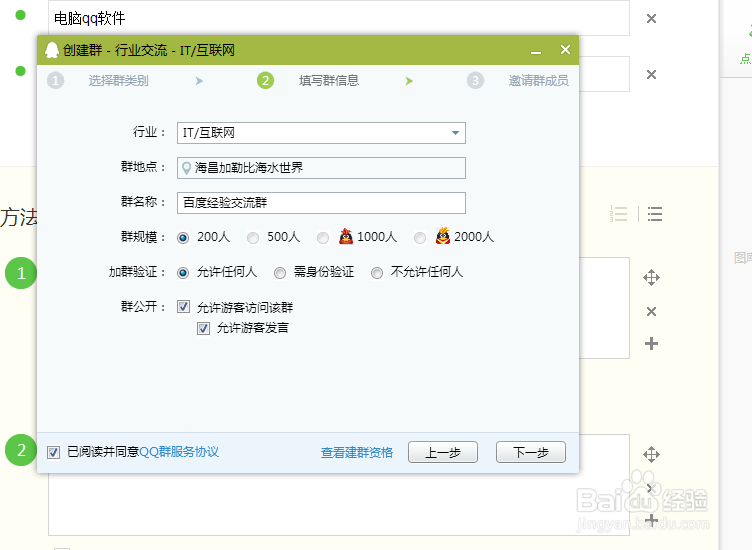Image resolution: width=752 pixels, height=550 pixels.
Task: Click the red penguin VIP icon by 1000人
Action: pos(346,236)
